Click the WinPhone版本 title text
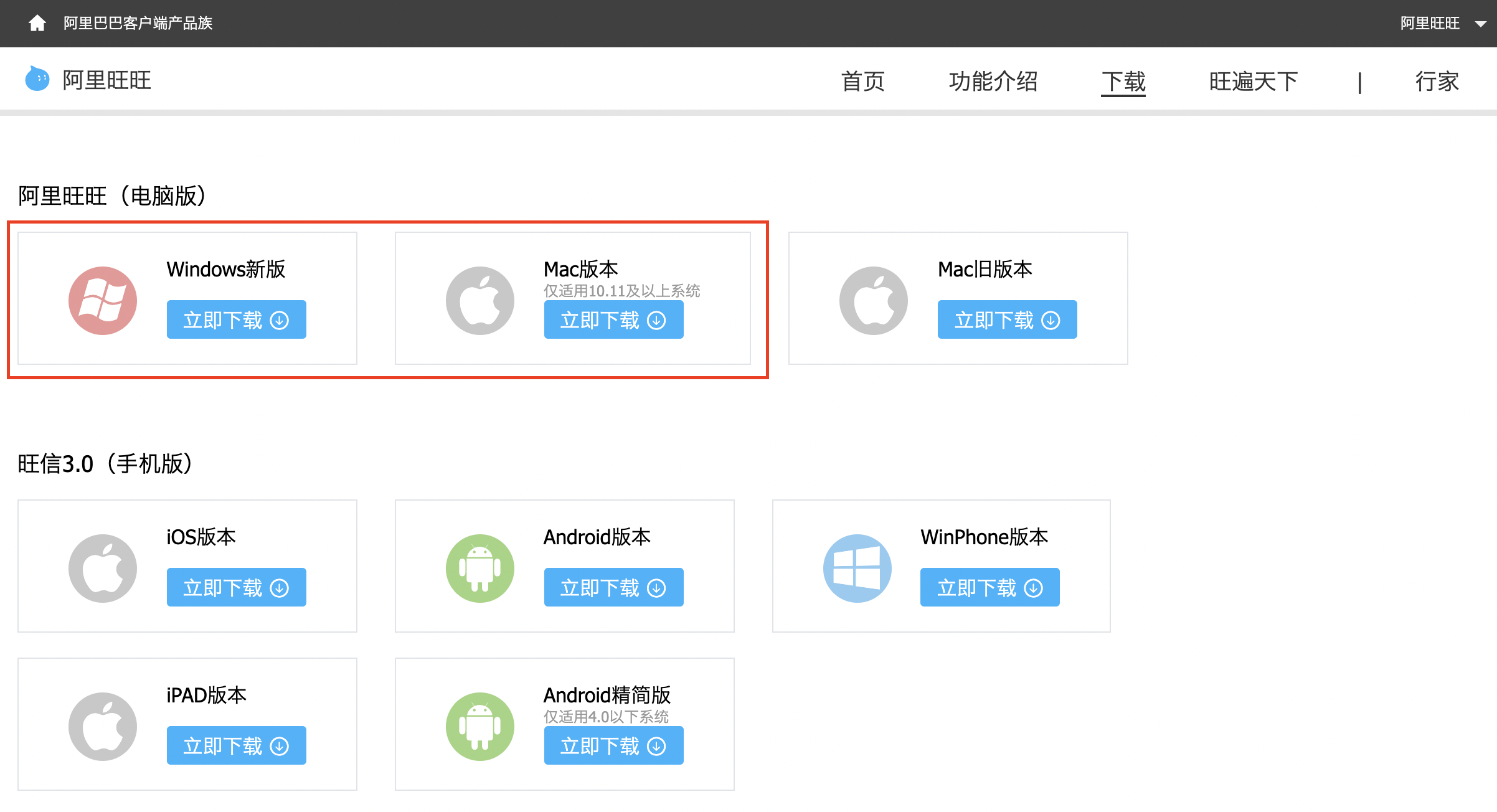This screenshot has height=812, width=1497. 985,537
